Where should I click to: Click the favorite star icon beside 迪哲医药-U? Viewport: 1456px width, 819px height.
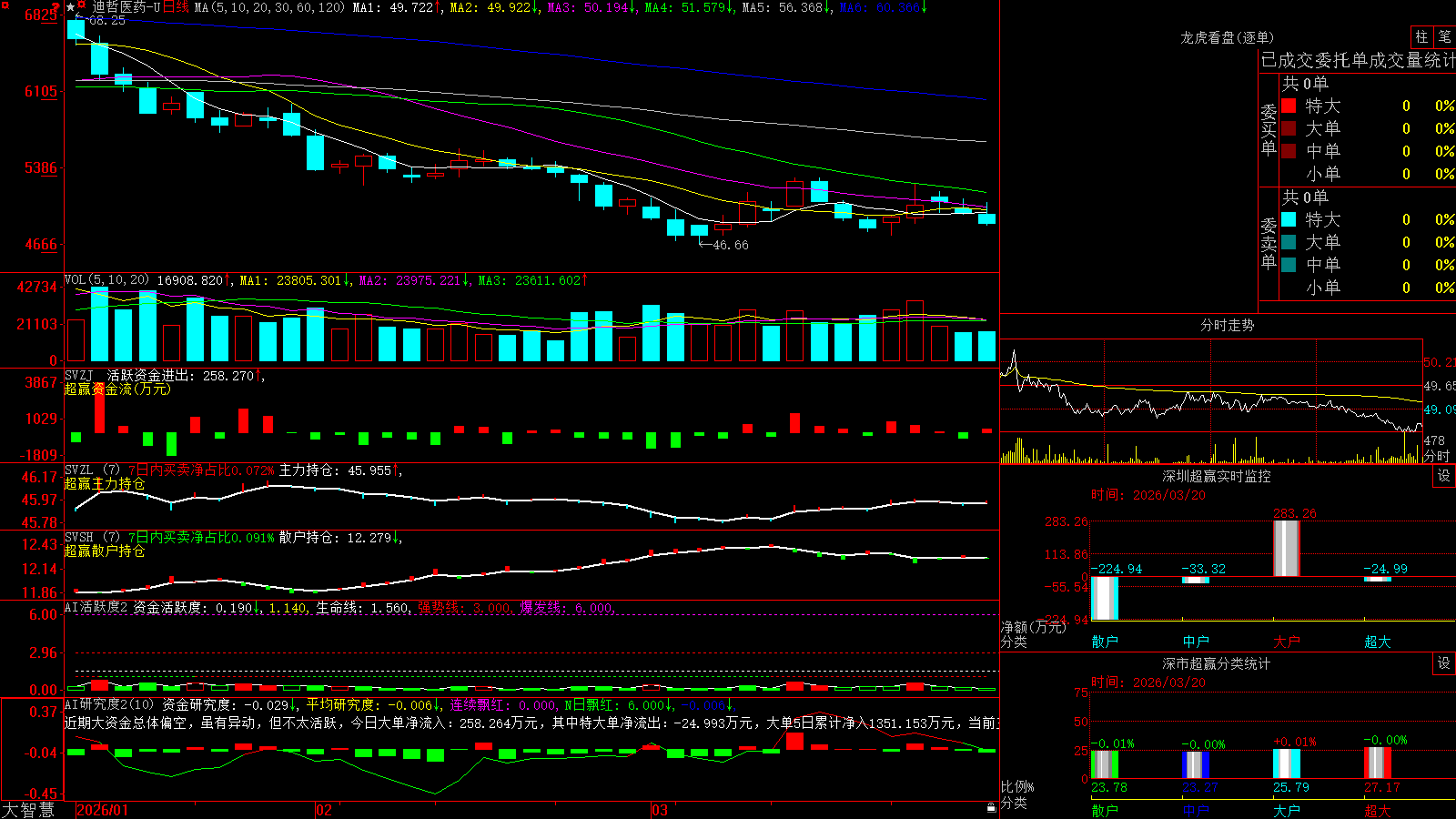coord(71,7)
